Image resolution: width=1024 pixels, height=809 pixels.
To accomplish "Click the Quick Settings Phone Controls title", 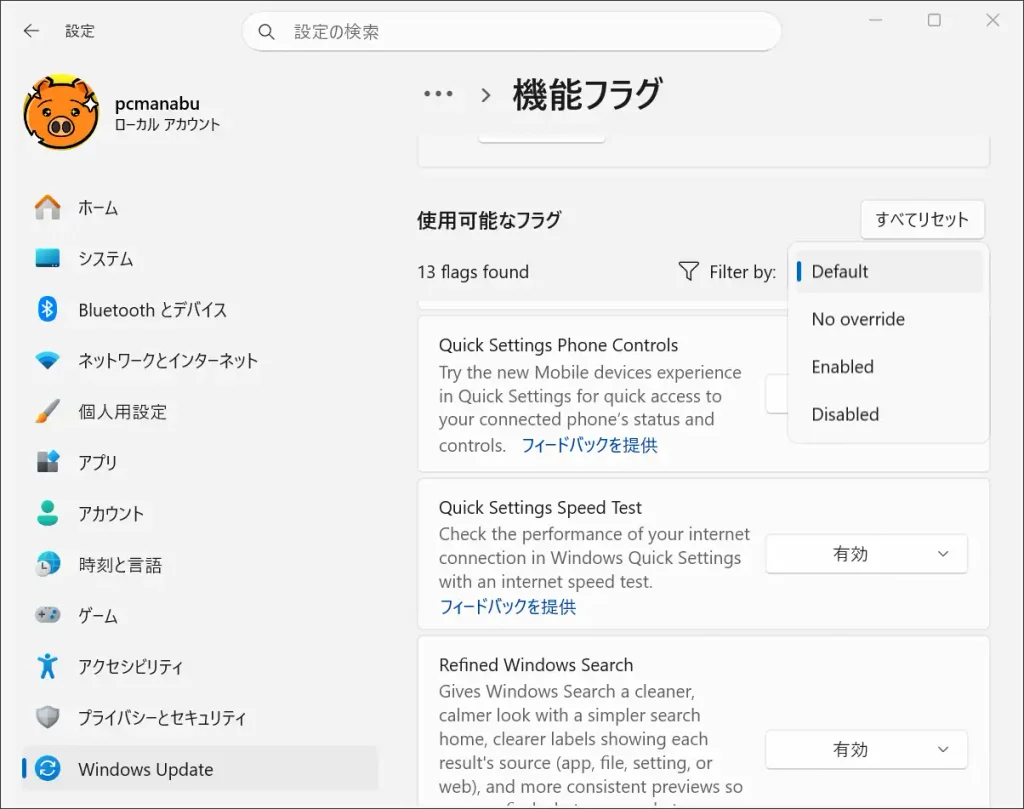I will 558,345.
